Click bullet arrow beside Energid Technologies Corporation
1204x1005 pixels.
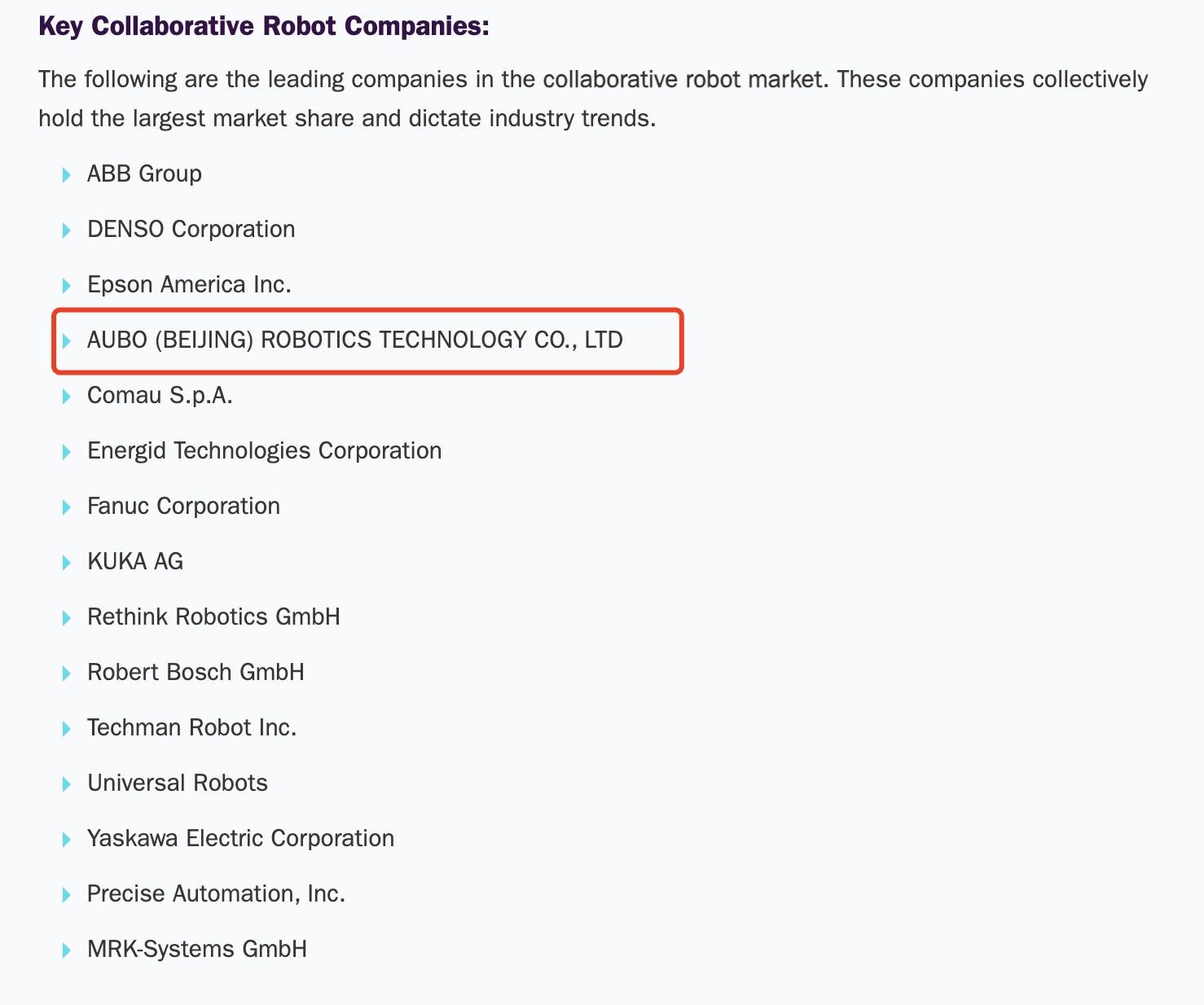click(67, 452)
